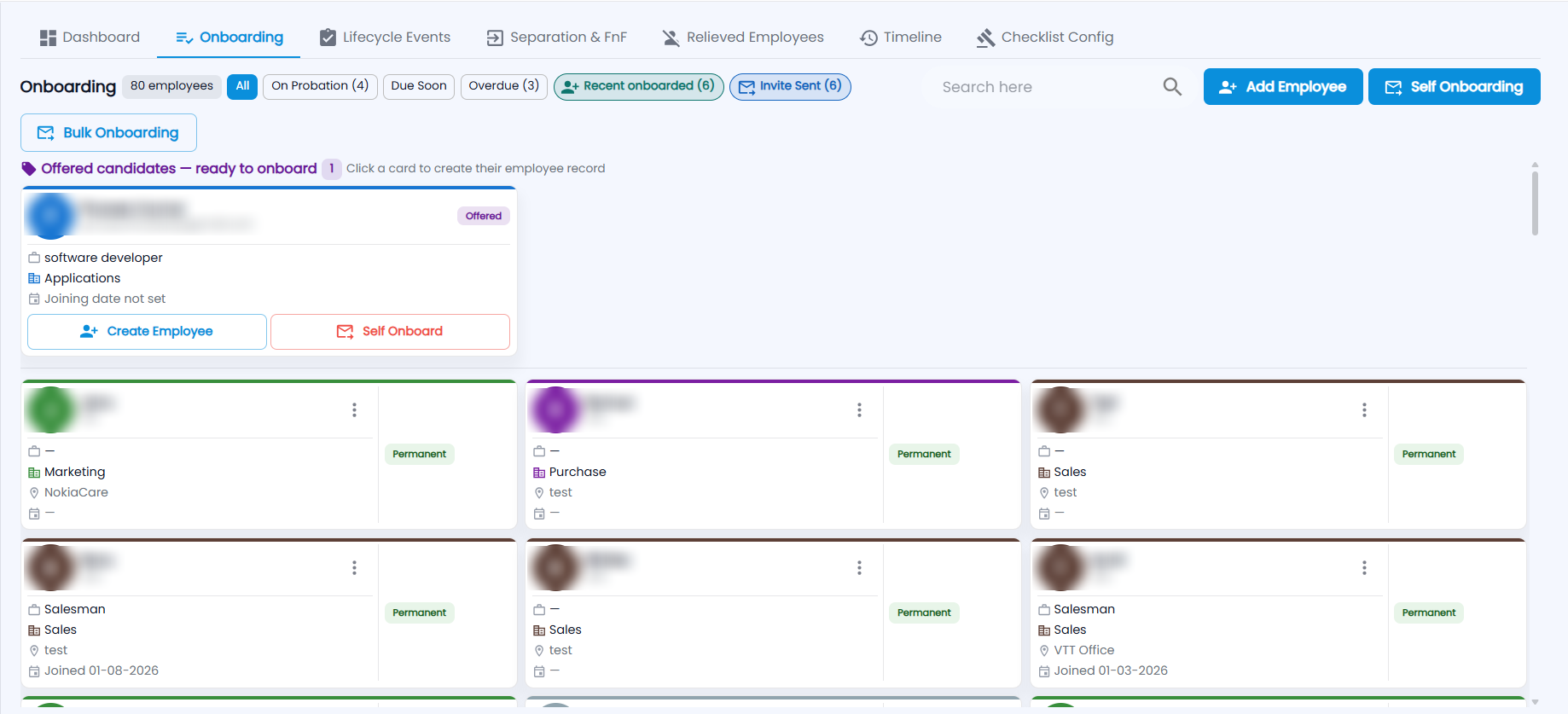Open the three-dot menu on the Purchase card

click(x=859, y=410)
